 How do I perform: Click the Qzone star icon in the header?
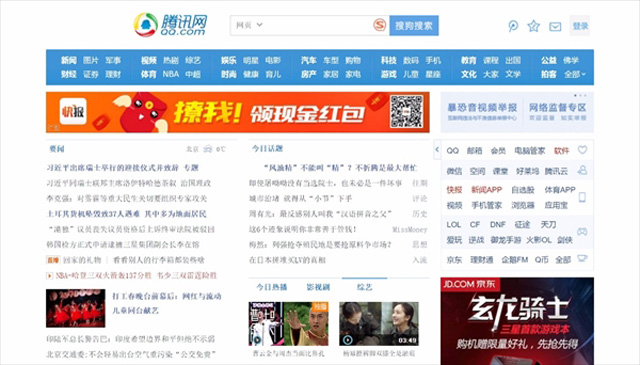pyautogui.click(x=533, y=26)
